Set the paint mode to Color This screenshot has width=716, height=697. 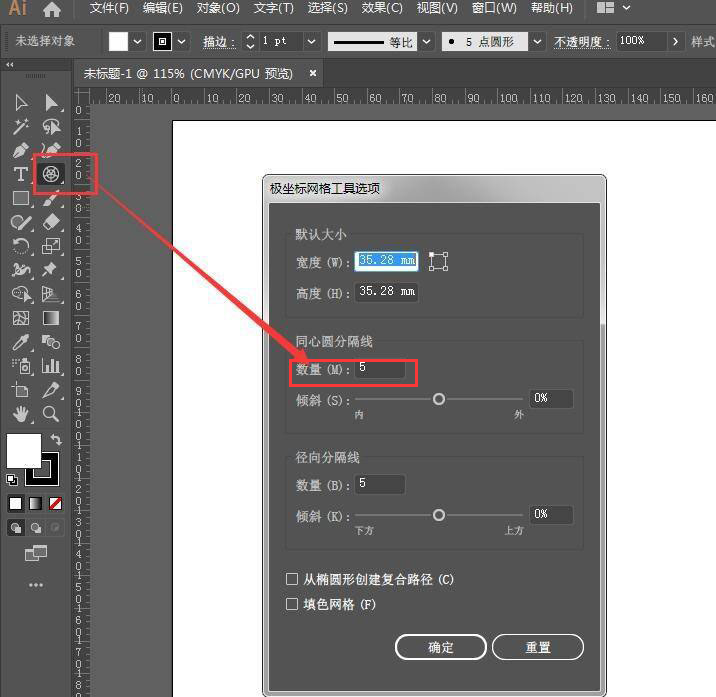[16, 503]
